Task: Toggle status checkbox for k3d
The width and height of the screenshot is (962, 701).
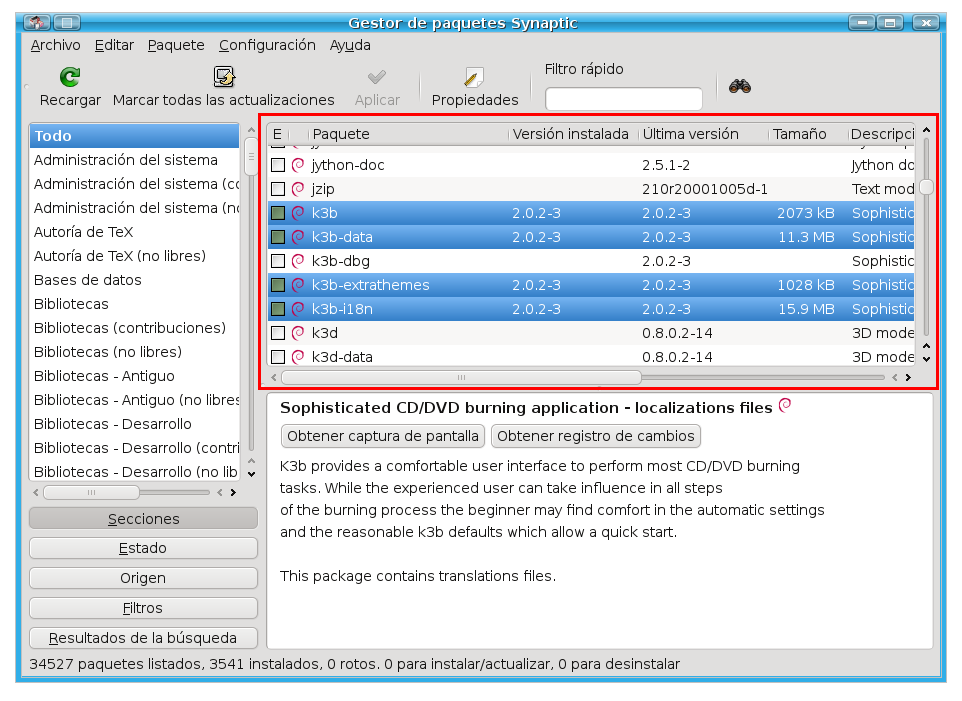Action: coord(278,332)
